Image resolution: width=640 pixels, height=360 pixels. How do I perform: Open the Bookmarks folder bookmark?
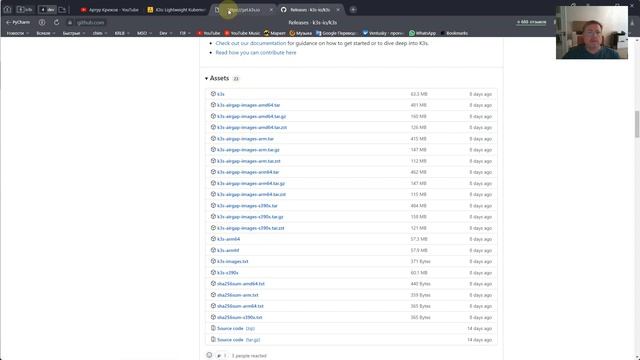pos(454,33)
